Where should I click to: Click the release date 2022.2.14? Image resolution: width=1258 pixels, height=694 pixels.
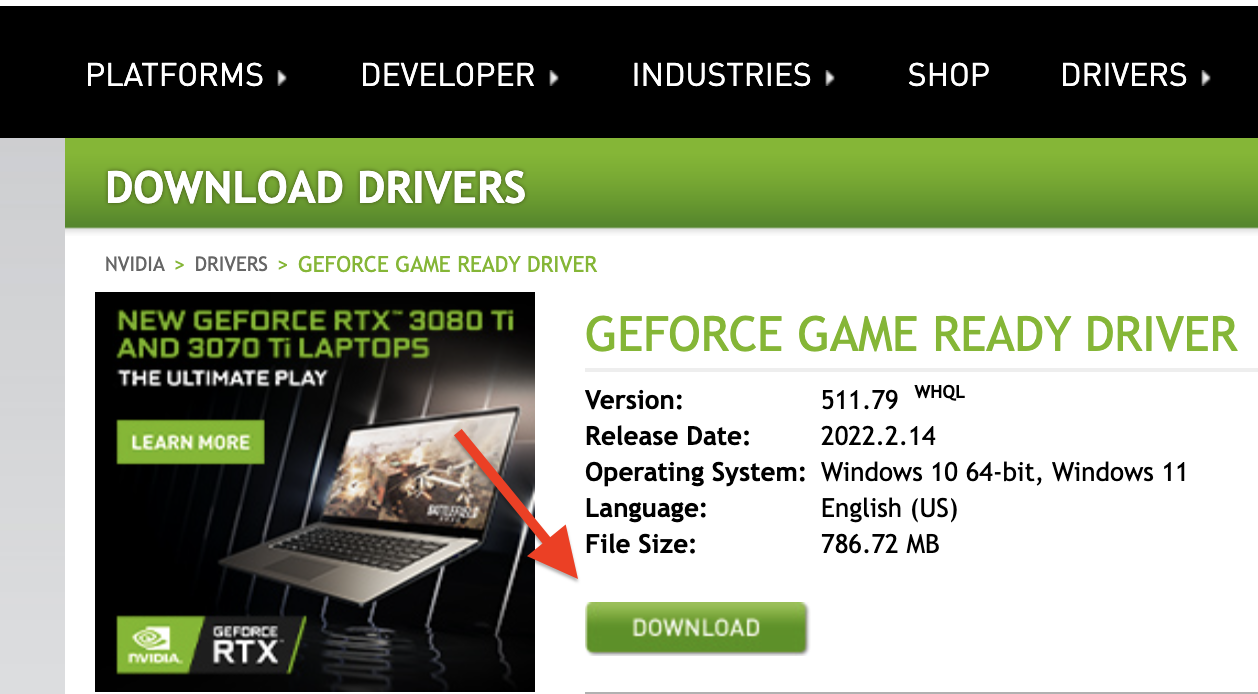(878, 437)
